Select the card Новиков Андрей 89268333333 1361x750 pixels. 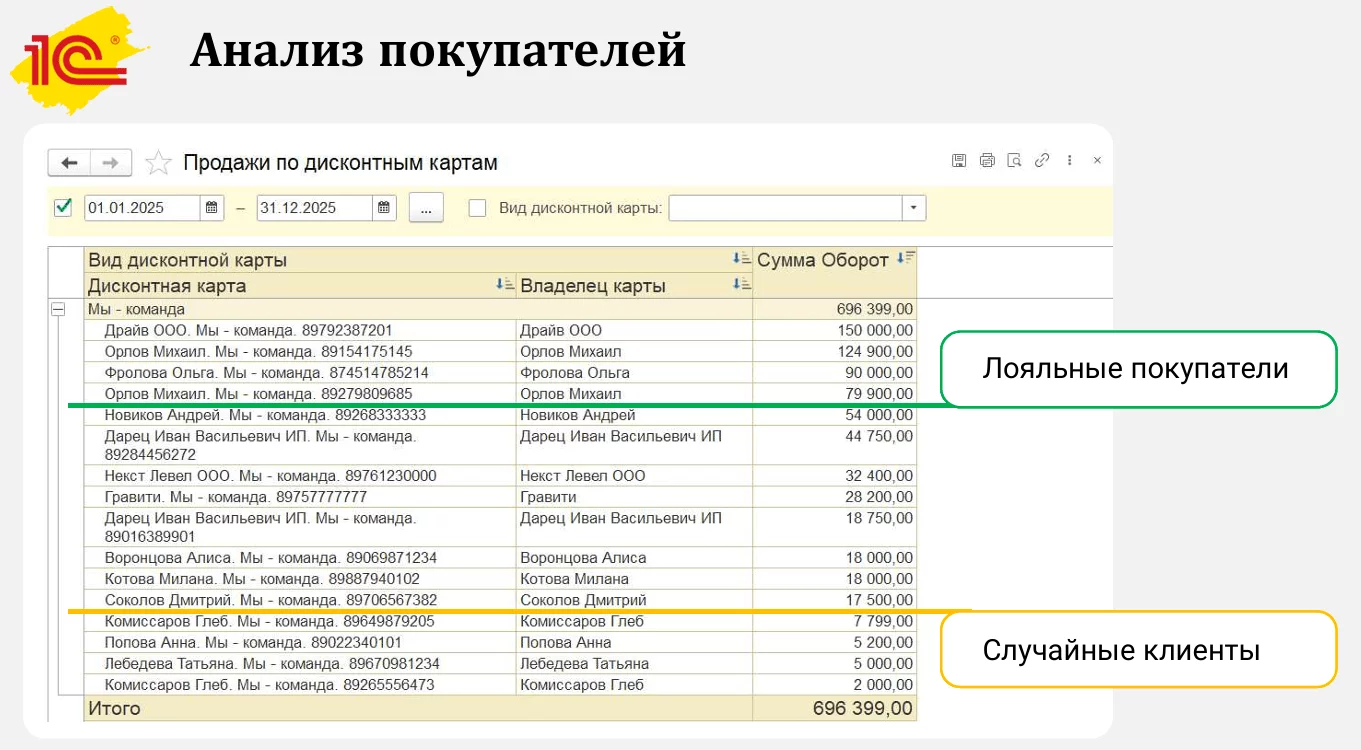click(x=300, y=415)
